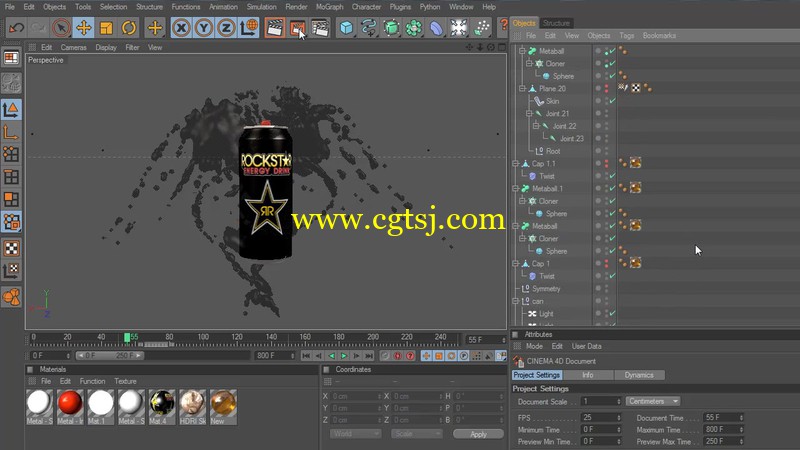Open the Array modeling objects icon
The width and height of the screenshot is (800, 450).
[413, 28]
